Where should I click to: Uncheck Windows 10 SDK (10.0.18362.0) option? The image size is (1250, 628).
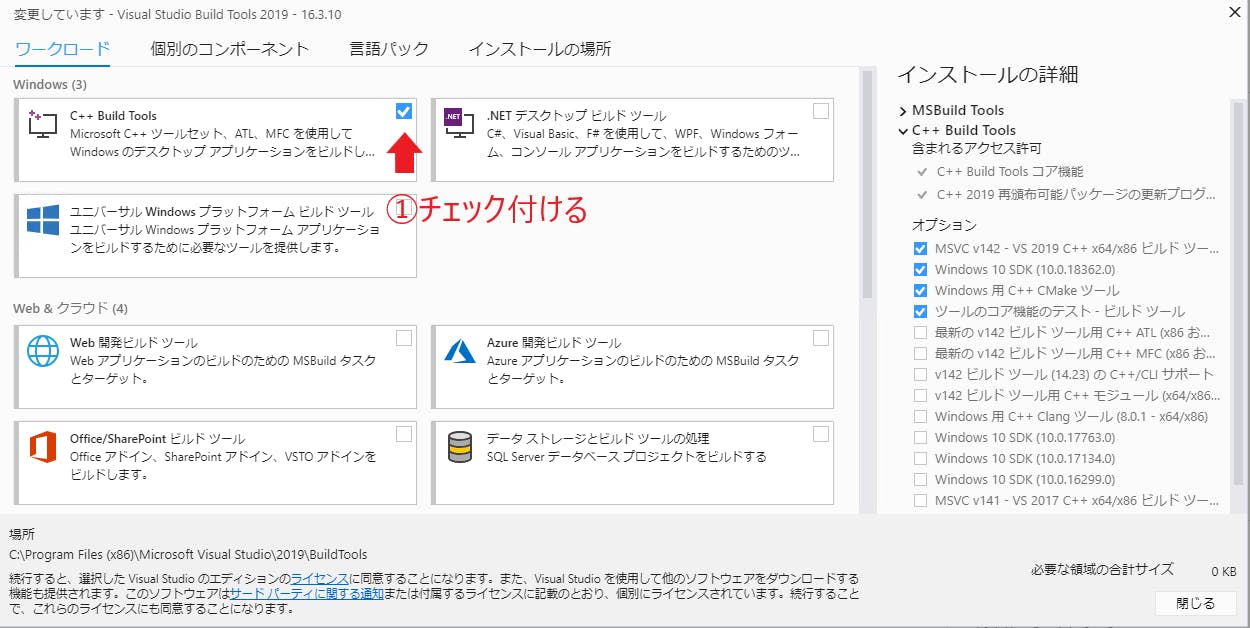click(920, 269)
